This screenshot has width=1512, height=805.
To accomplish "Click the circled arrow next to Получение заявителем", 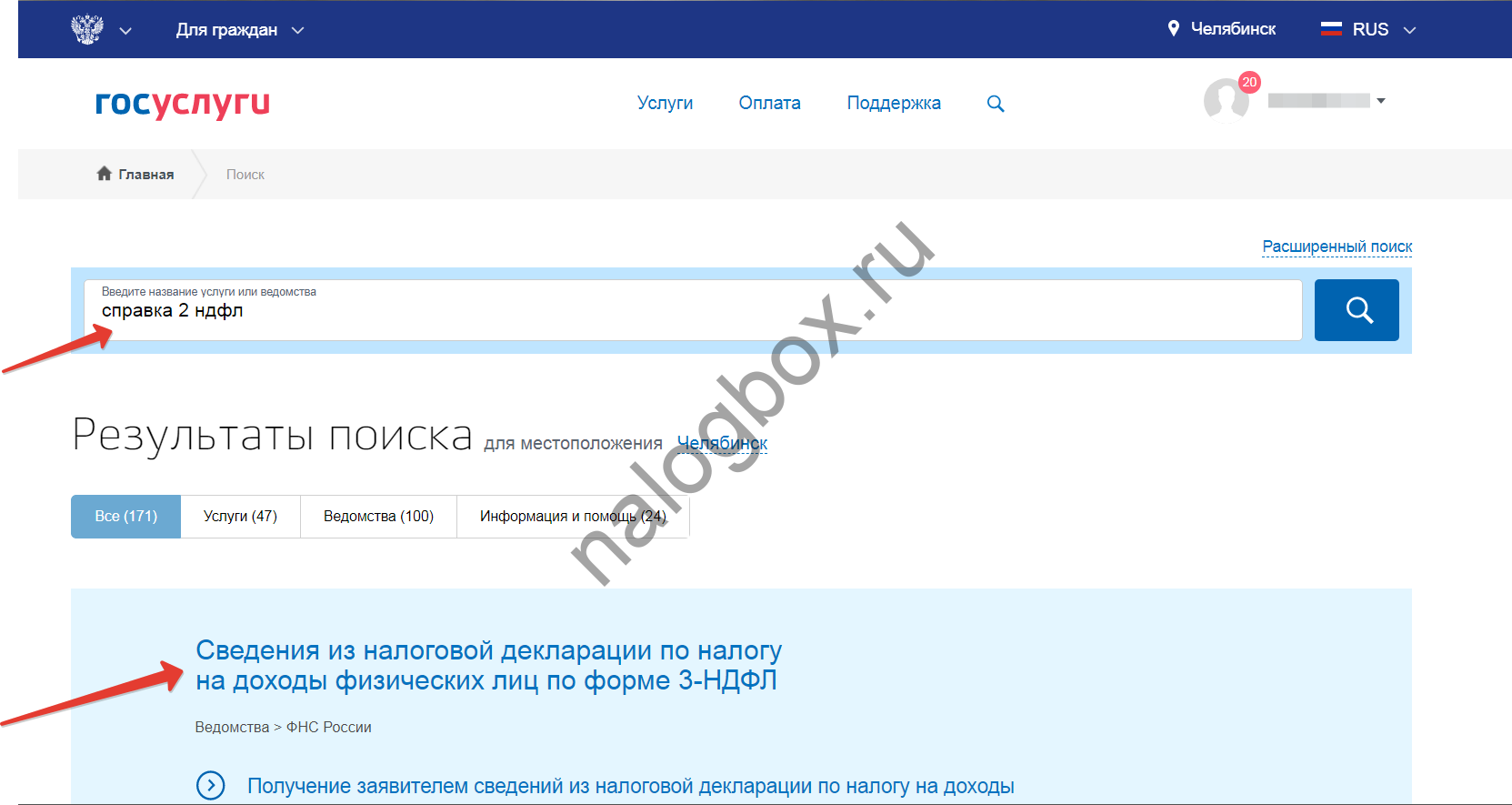I will (211, 785).
